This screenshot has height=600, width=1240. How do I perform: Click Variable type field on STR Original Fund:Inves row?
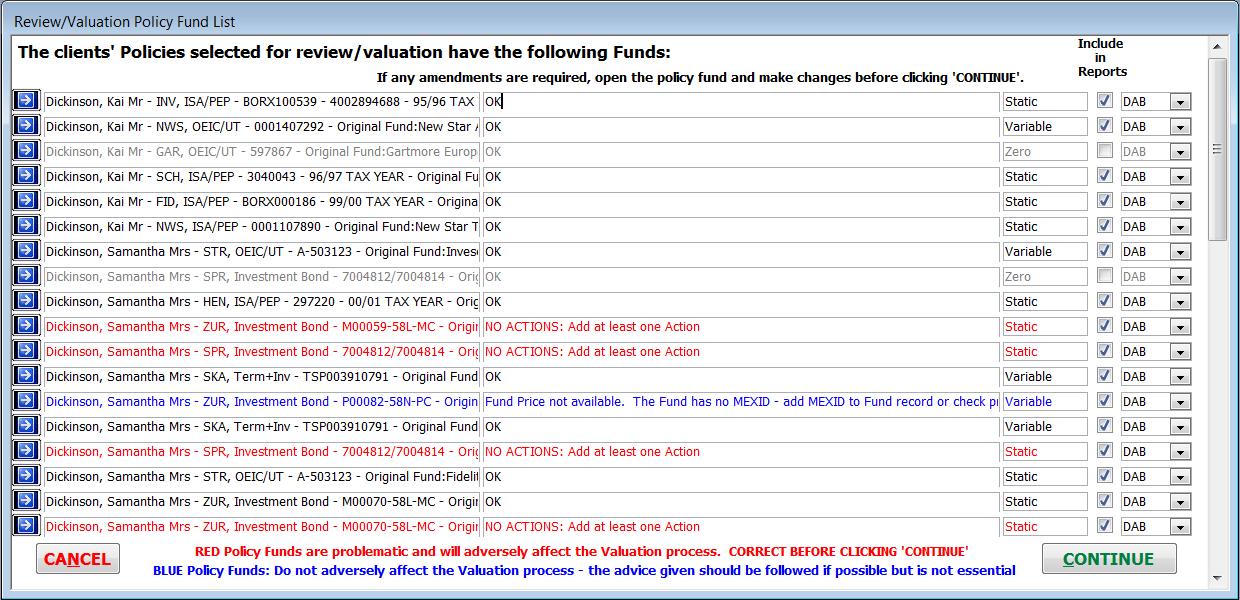[x=1045, y=251]
